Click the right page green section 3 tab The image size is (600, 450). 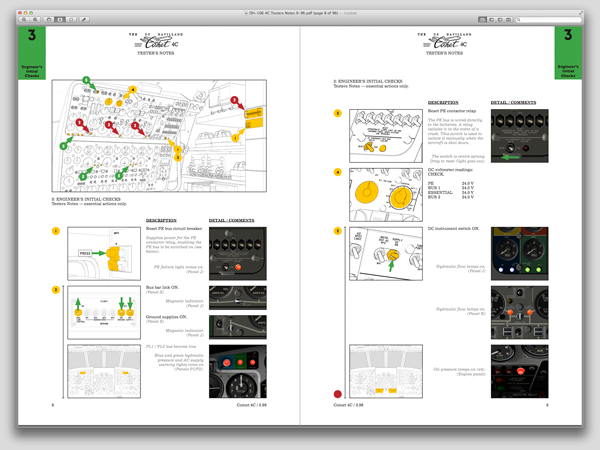tap(568, 53)
